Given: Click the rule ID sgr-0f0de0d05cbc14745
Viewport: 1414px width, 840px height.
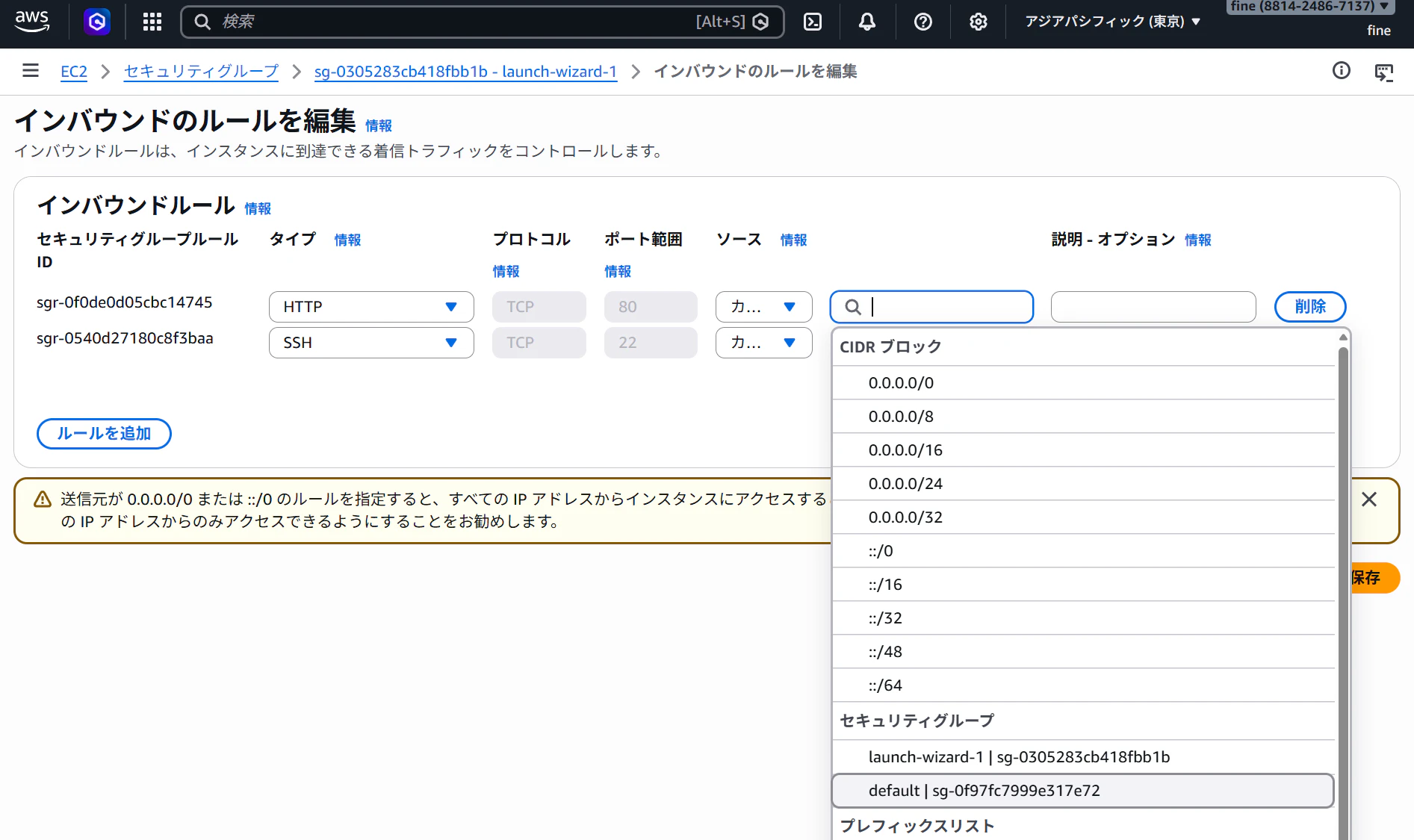Looking at the screenshot, I should tap(125, 302).
